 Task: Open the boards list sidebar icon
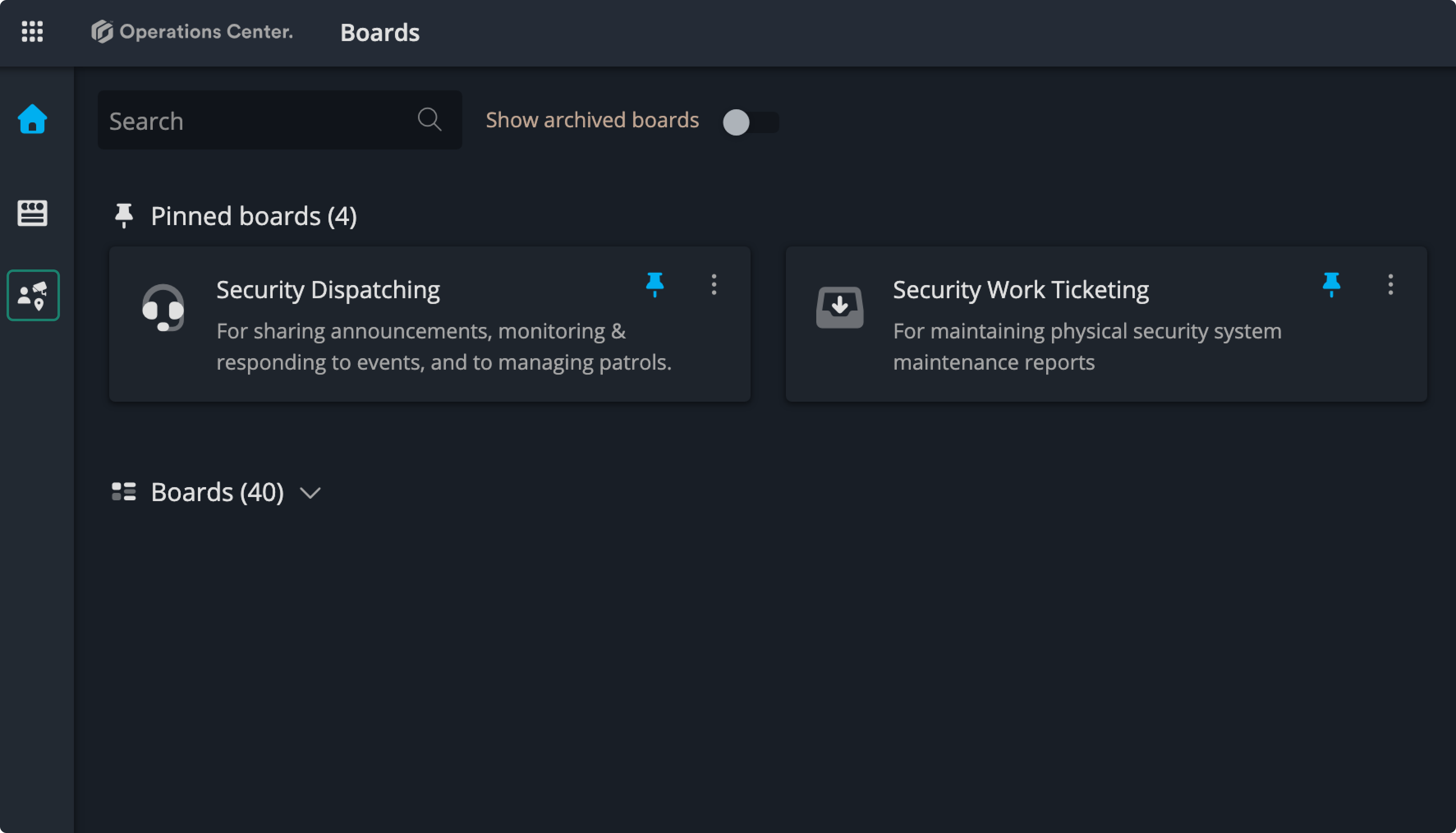coord(32,213)
